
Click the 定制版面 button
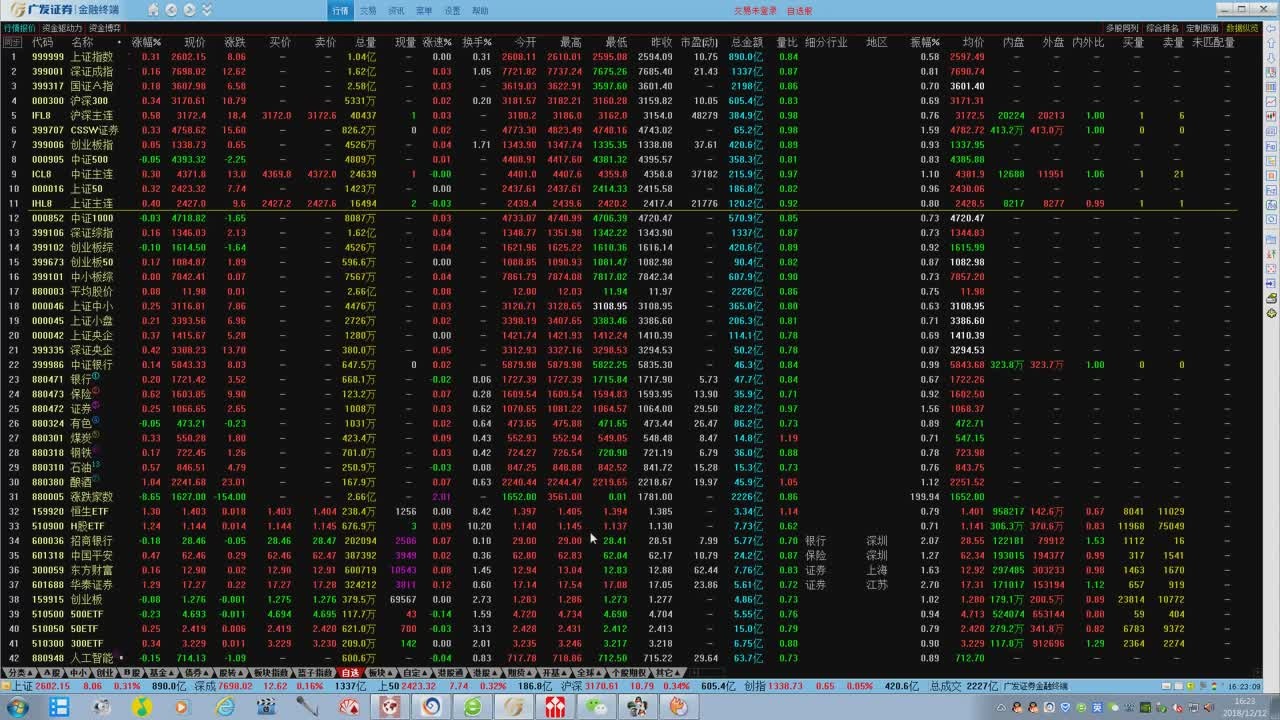1202,28
